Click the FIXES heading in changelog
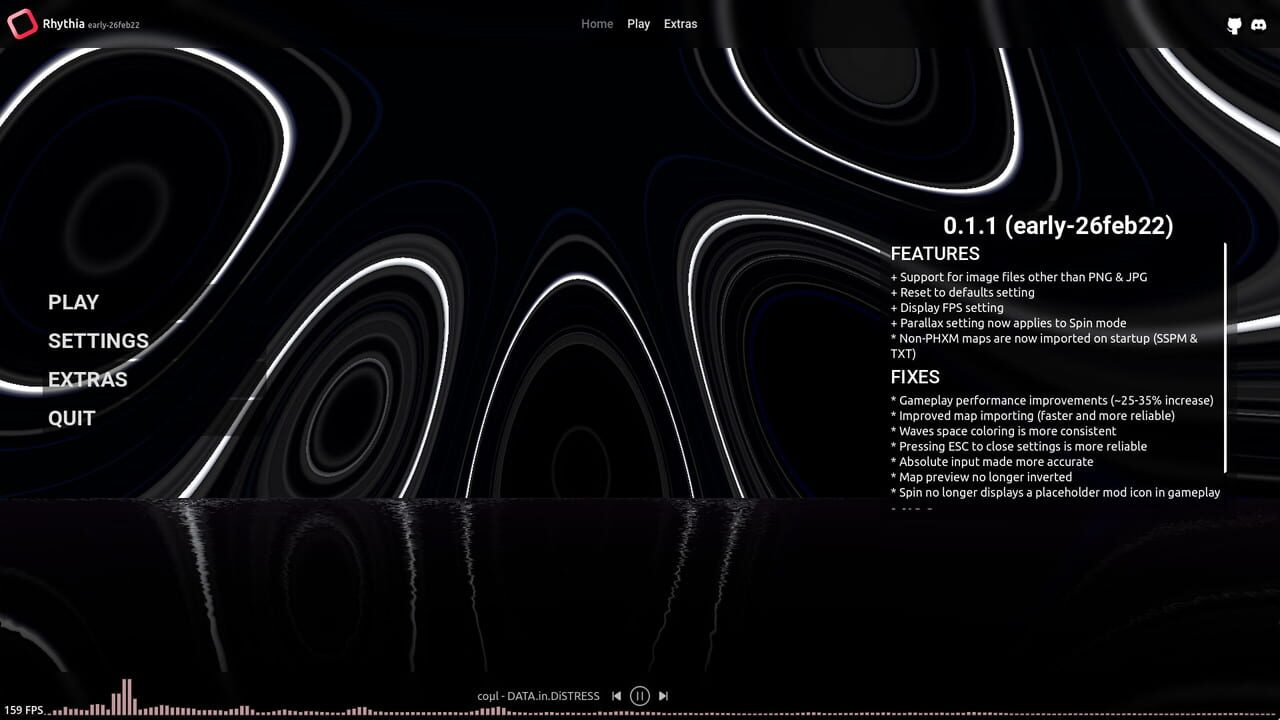 [915, 377]
